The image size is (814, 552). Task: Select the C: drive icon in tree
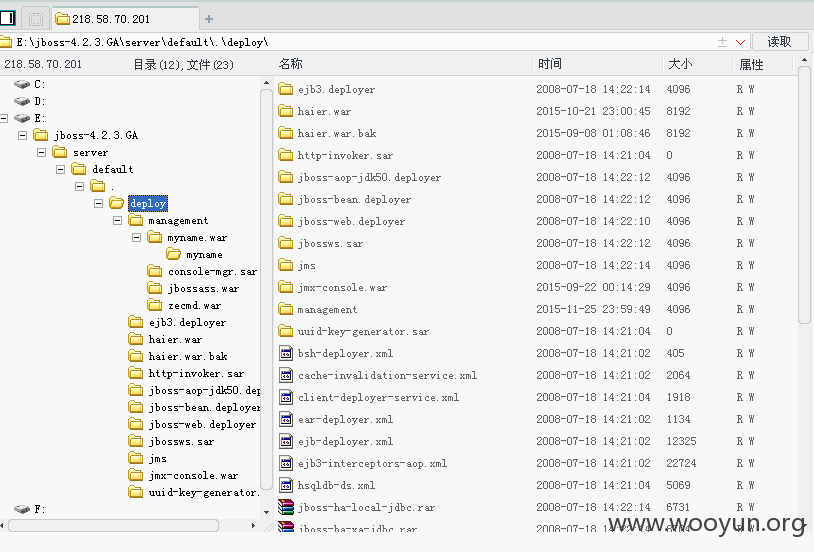[22, 84]
